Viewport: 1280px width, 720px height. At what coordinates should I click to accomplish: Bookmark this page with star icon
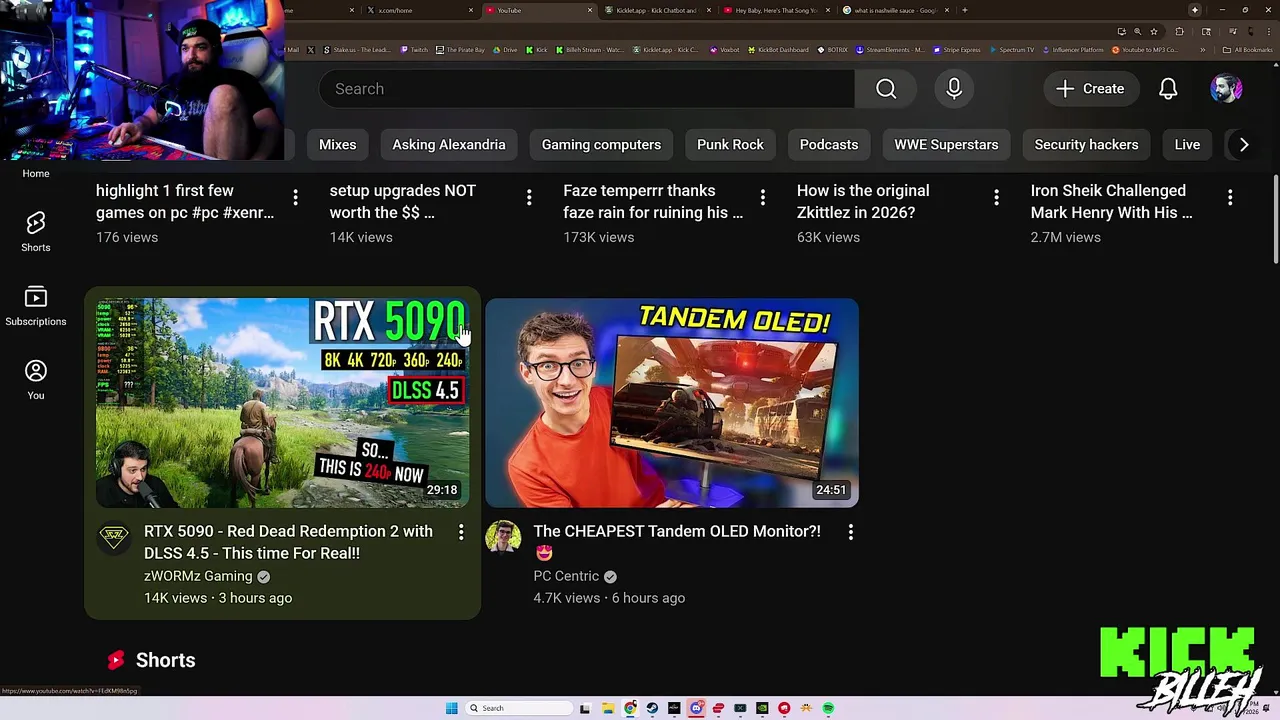tap(1153, 31)
